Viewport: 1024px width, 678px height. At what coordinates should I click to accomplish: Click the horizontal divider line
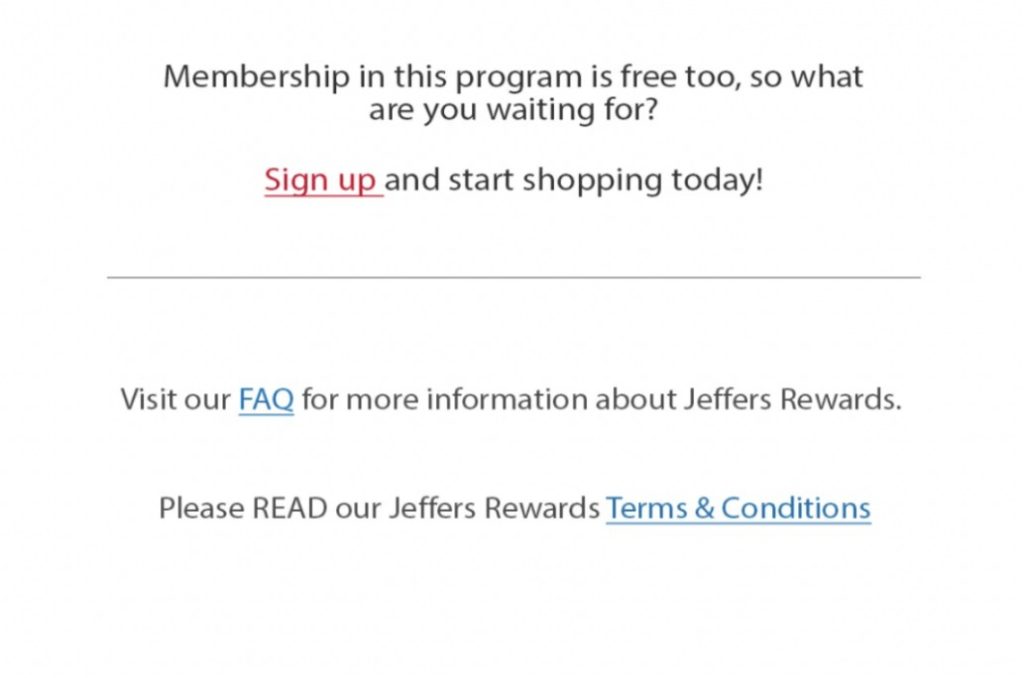[514, 278]
